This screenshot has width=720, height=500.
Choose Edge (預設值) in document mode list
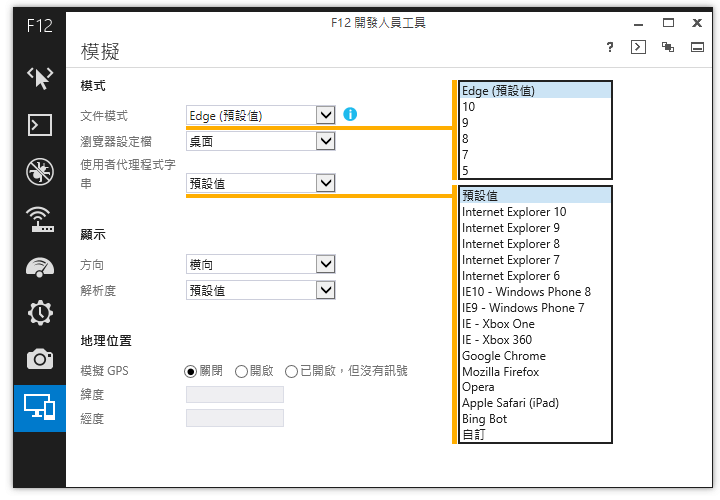click(535, 91)
